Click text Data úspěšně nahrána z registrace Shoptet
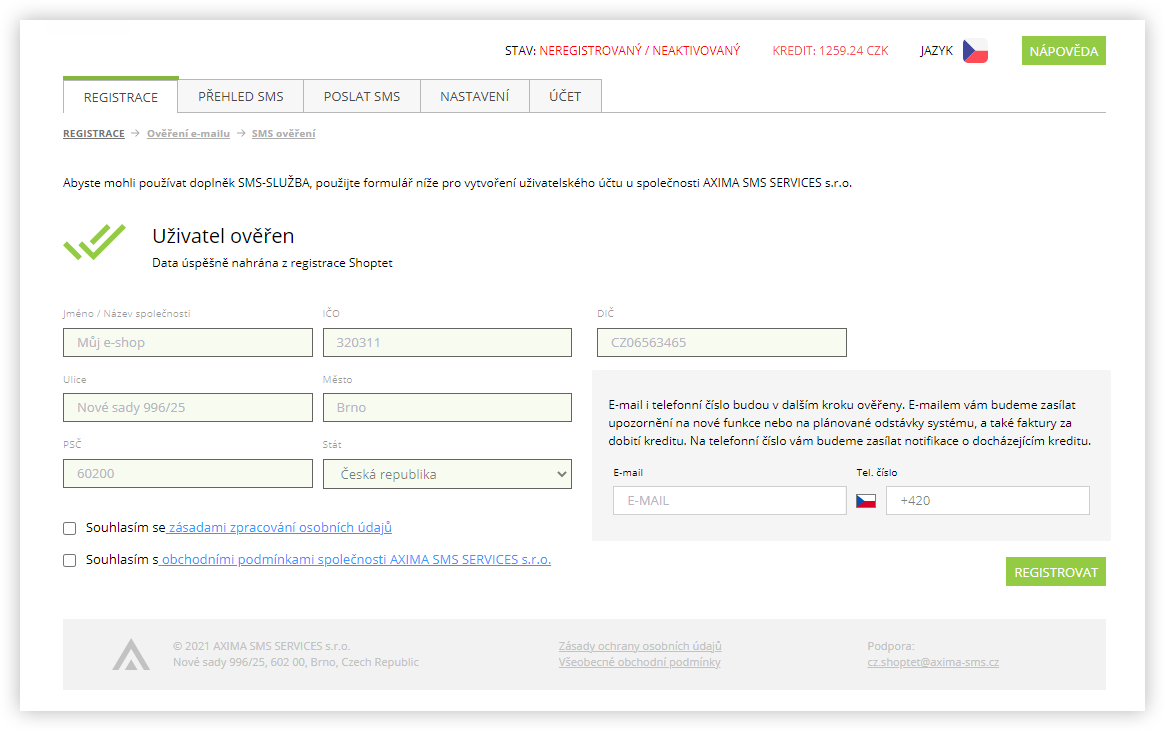 (273, 263)
